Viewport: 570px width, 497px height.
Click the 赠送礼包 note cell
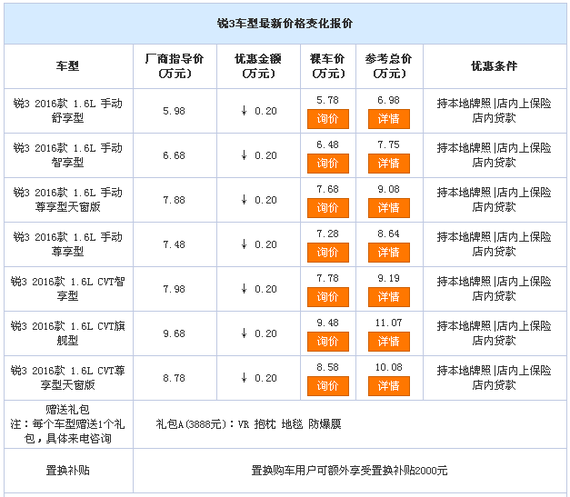point(68,424)
